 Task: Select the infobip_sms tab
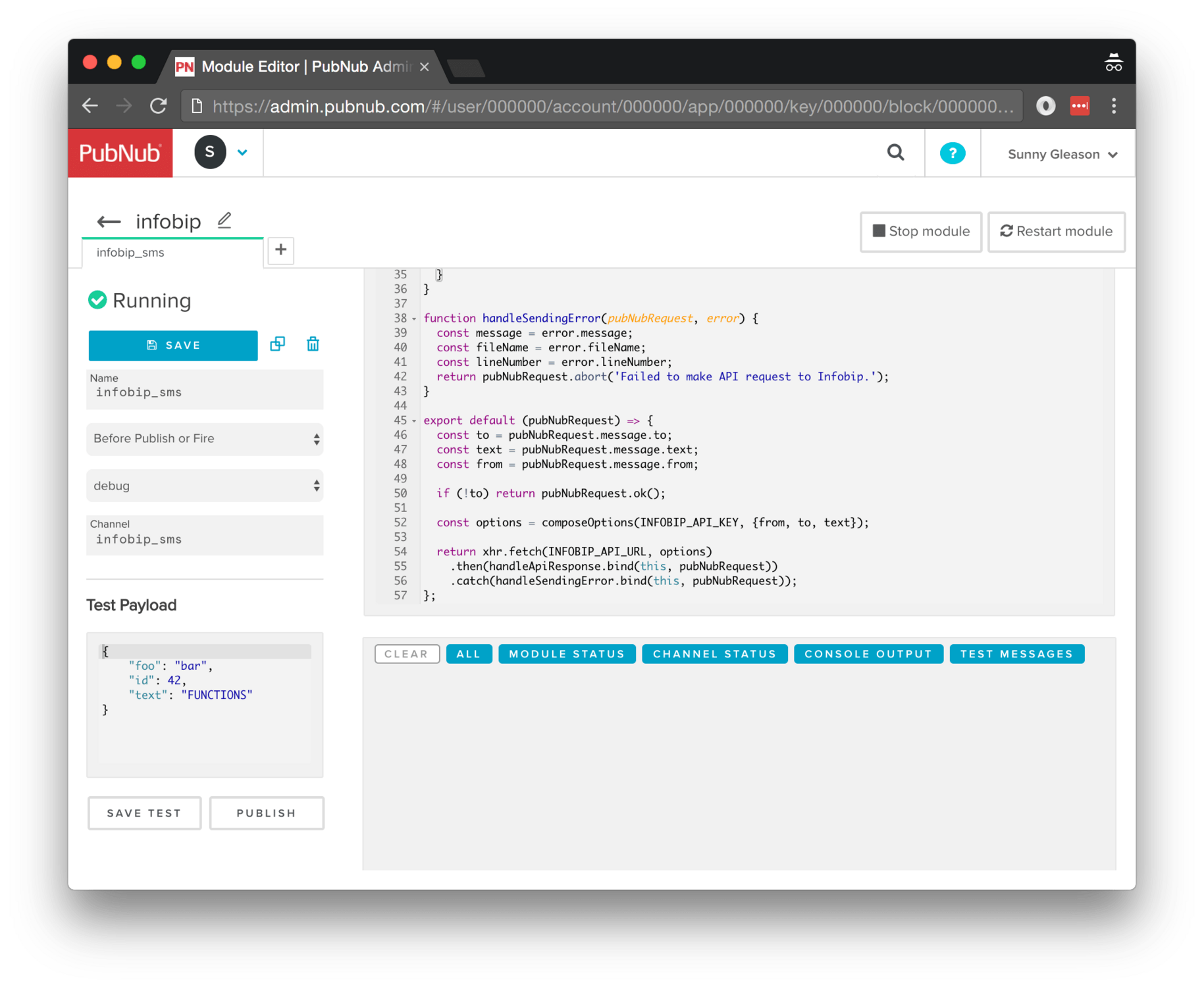coord(131,253)
